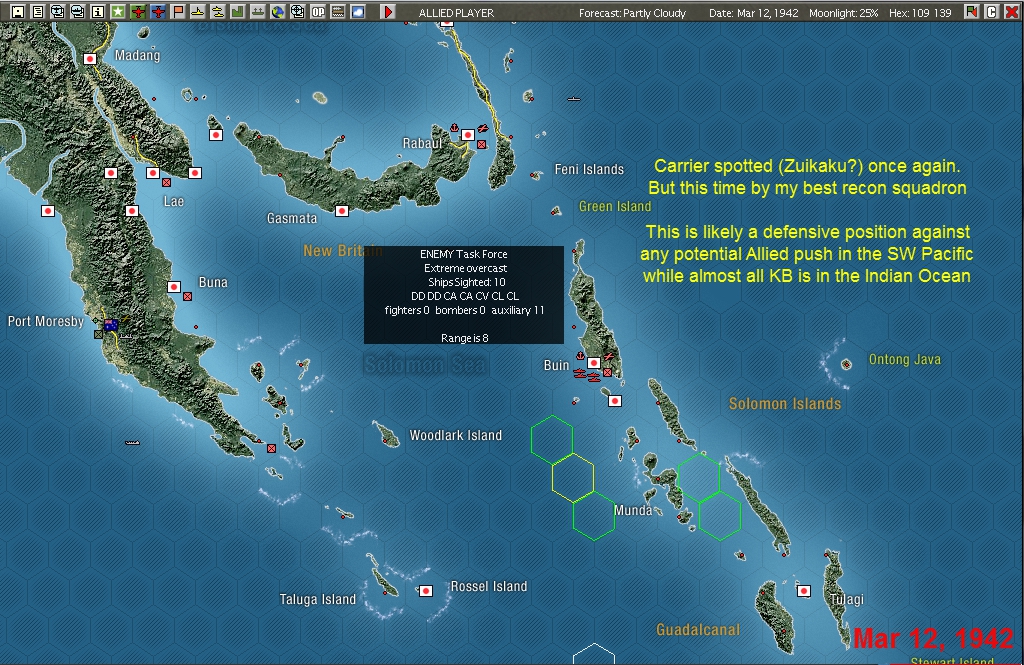Select the Japanese base flag at Buna
This screenshot has width=1024, height=665.
pos(174,287)
